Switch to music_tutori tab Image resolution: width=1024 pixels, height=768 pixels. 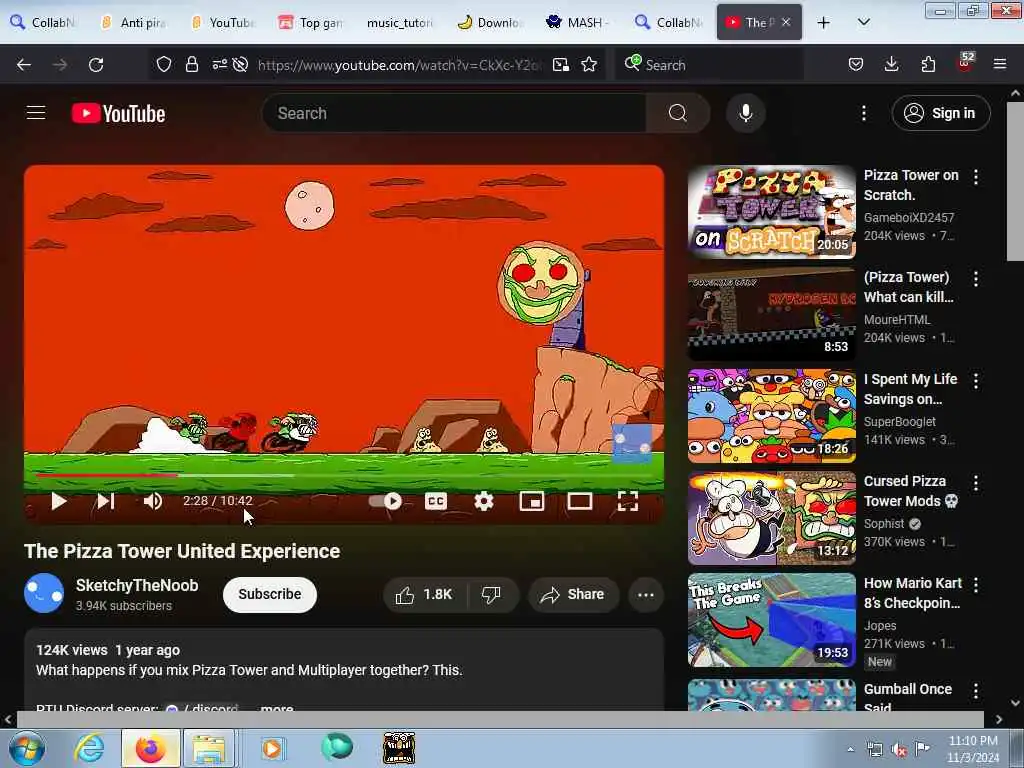click(x=400, y=22)
